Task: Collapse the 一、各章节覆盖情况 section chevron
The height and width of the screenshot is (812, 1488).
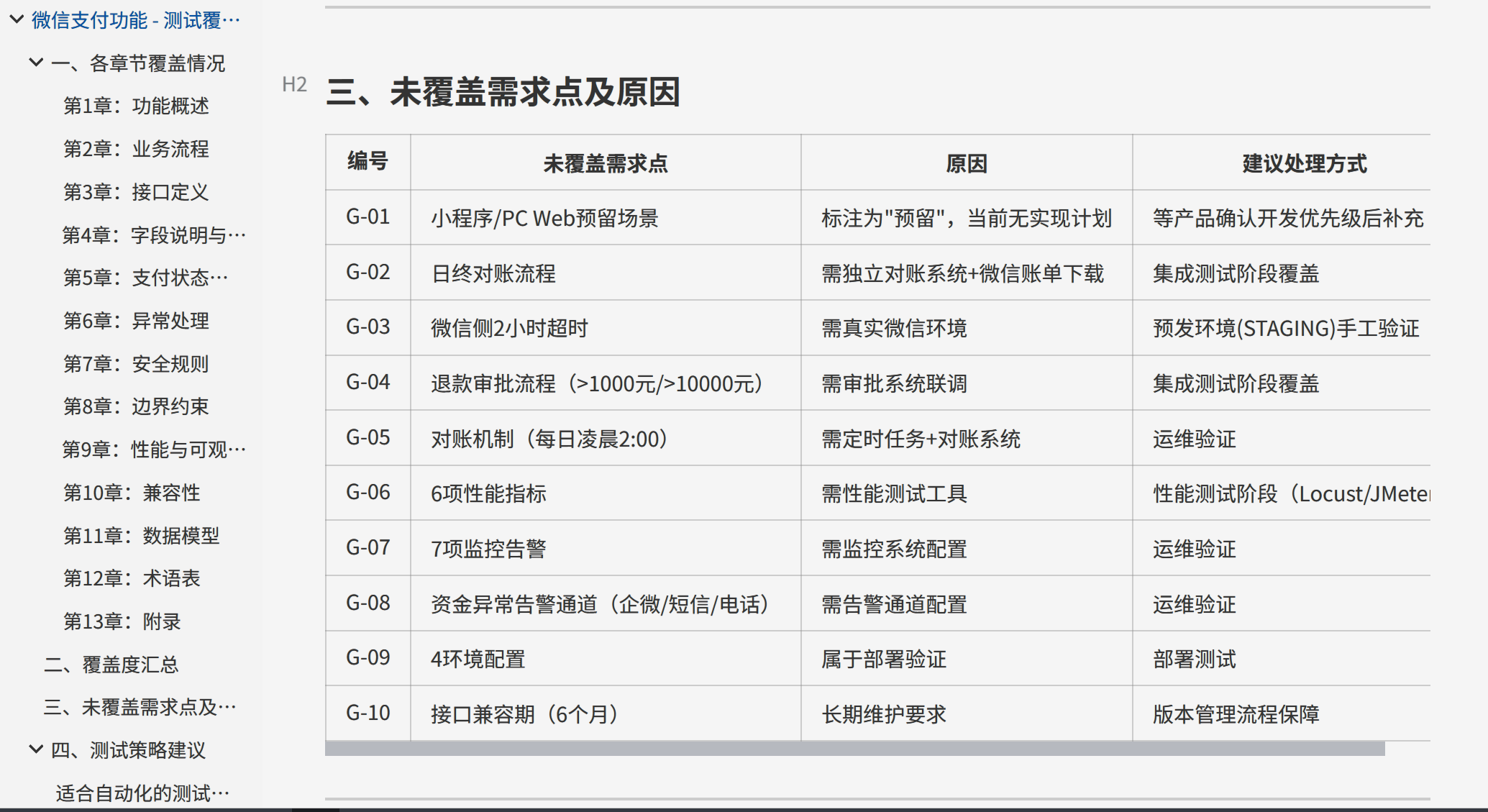Action: [35, 63]
